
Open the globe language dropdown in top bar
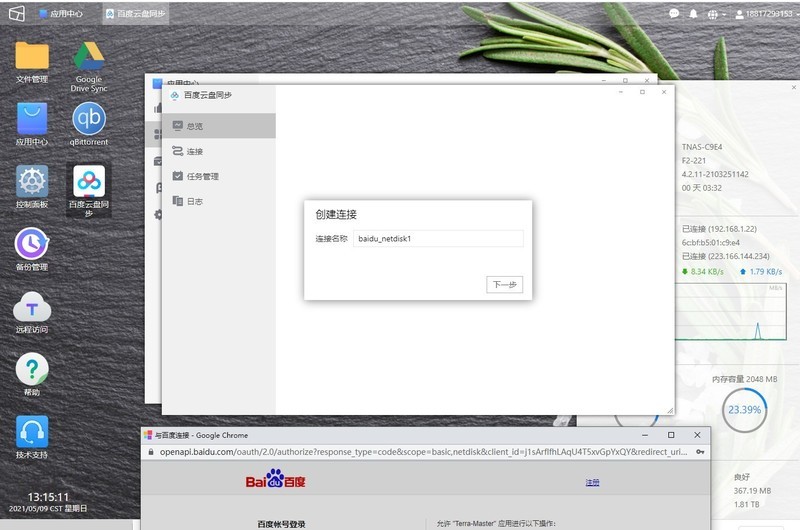point(716,14)
